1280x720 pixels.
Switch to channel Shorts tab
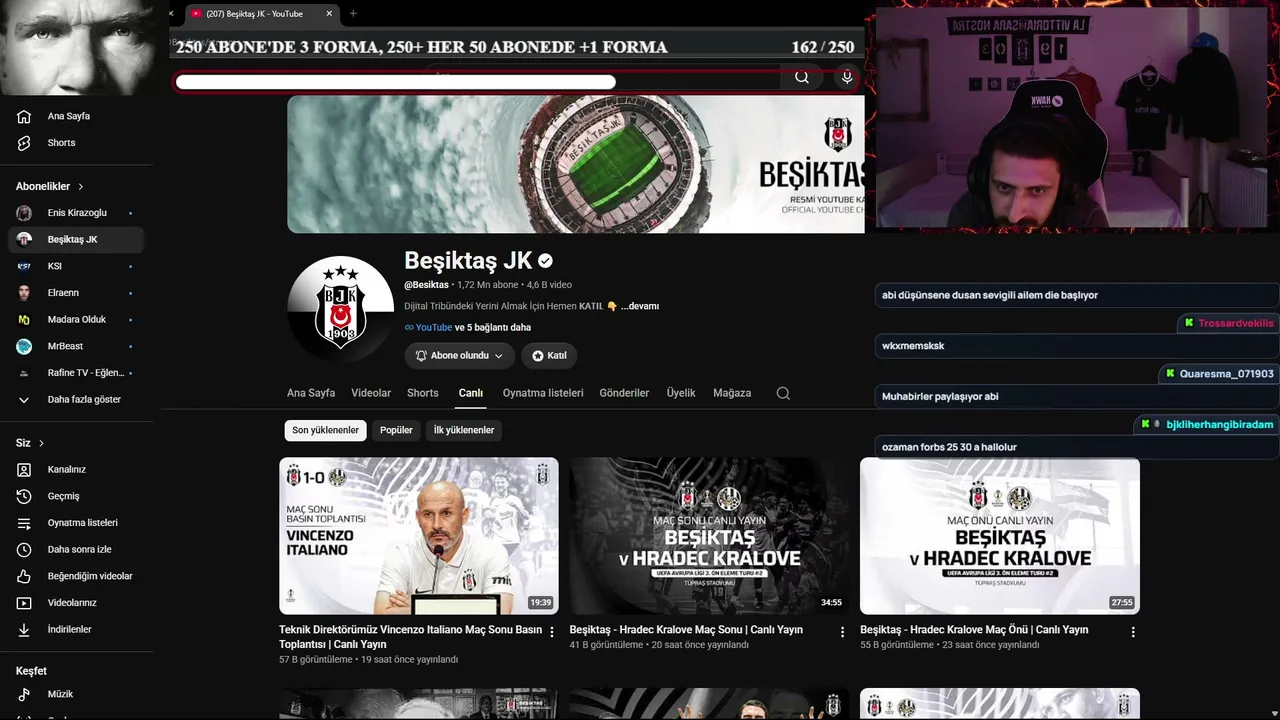[x=423, y=393]
